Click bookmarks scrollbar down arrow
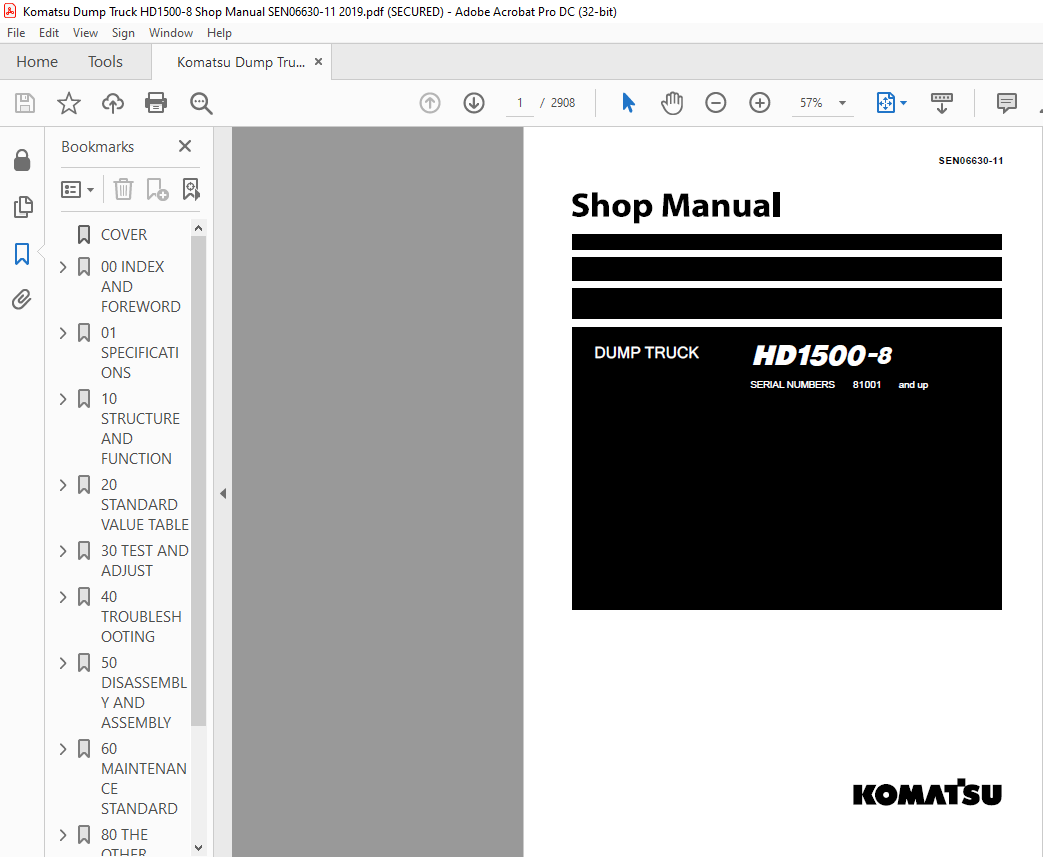 [x=198, y=848]
